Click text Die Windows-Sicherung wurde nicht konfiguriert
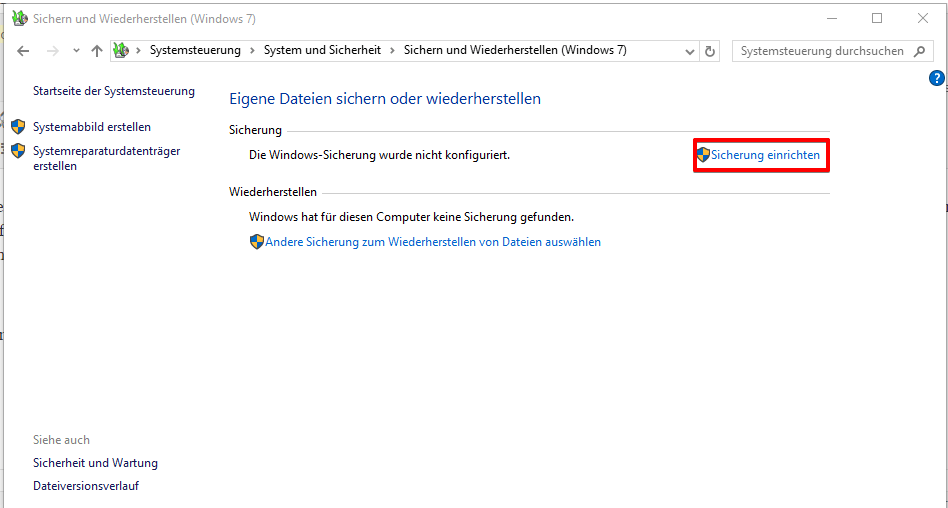 (380, 155)
